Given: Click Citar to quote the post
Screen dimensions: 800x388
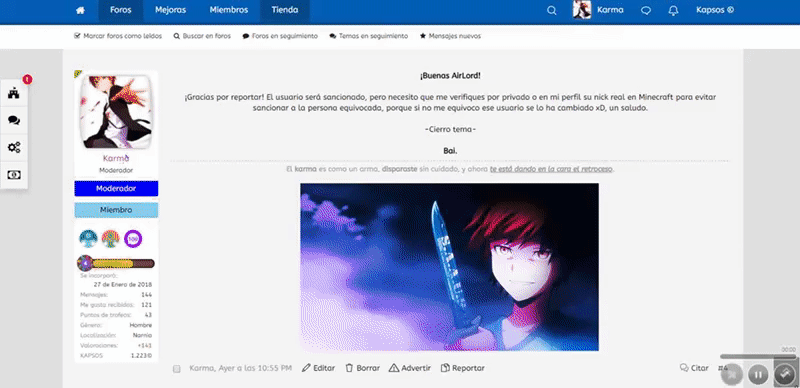Looking at the screenshot, I should (694, 368).
